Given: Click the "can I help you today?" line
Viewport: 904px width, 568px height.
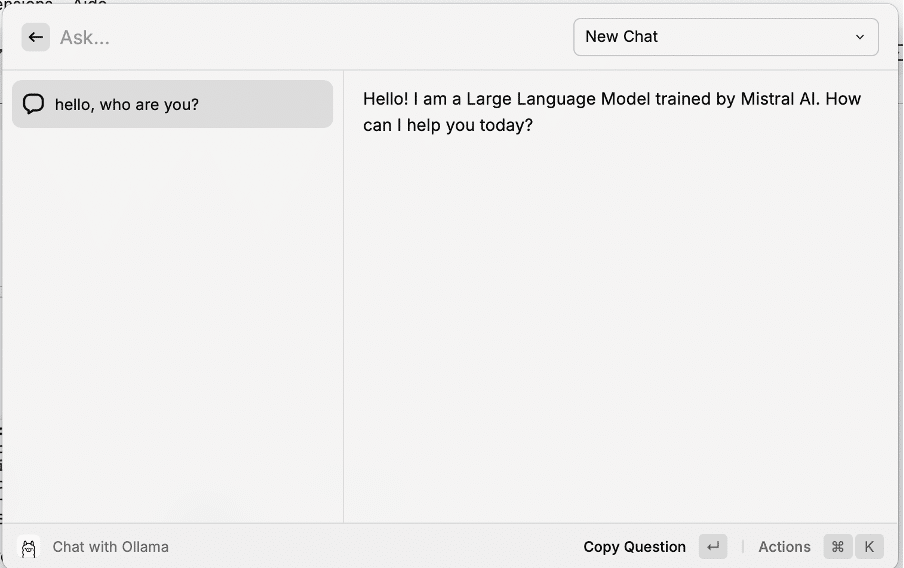Looking at the screenshot, I should pyautogui.click(x=448, y=126).
